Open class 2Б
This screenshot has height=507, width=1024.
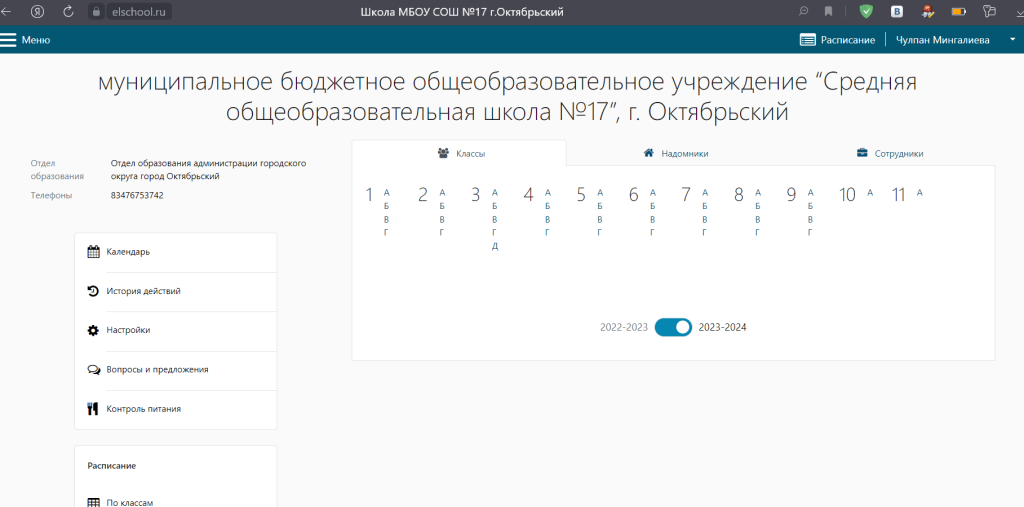[442, 206]
